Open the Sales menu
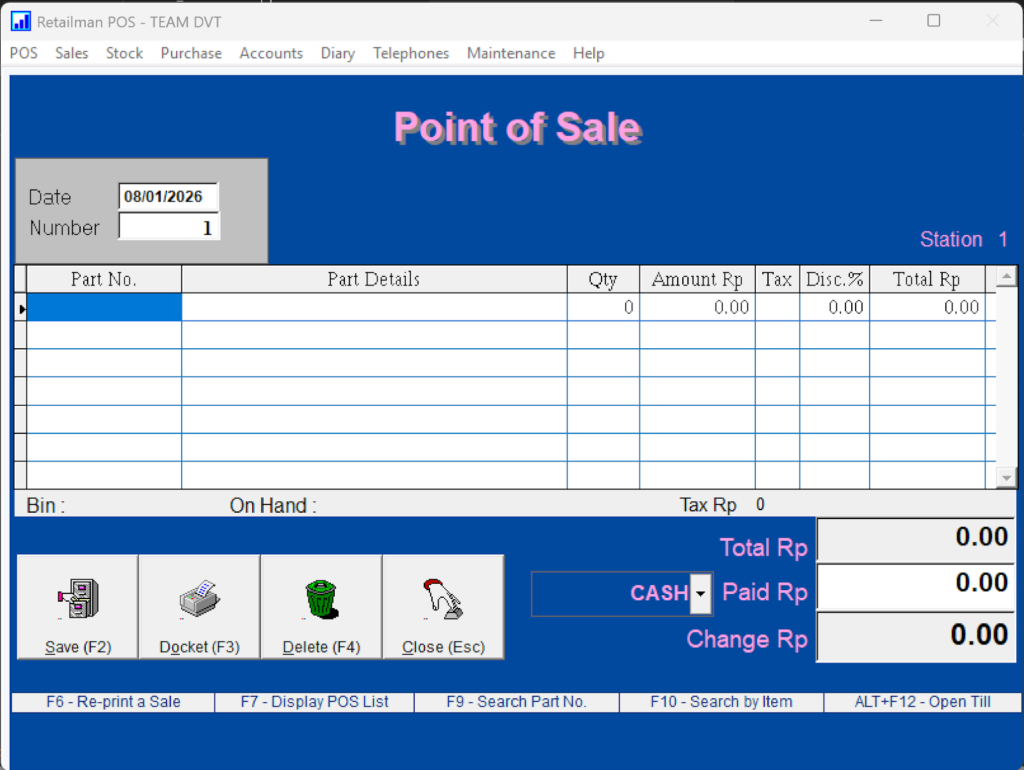 [x=72, y=53]
